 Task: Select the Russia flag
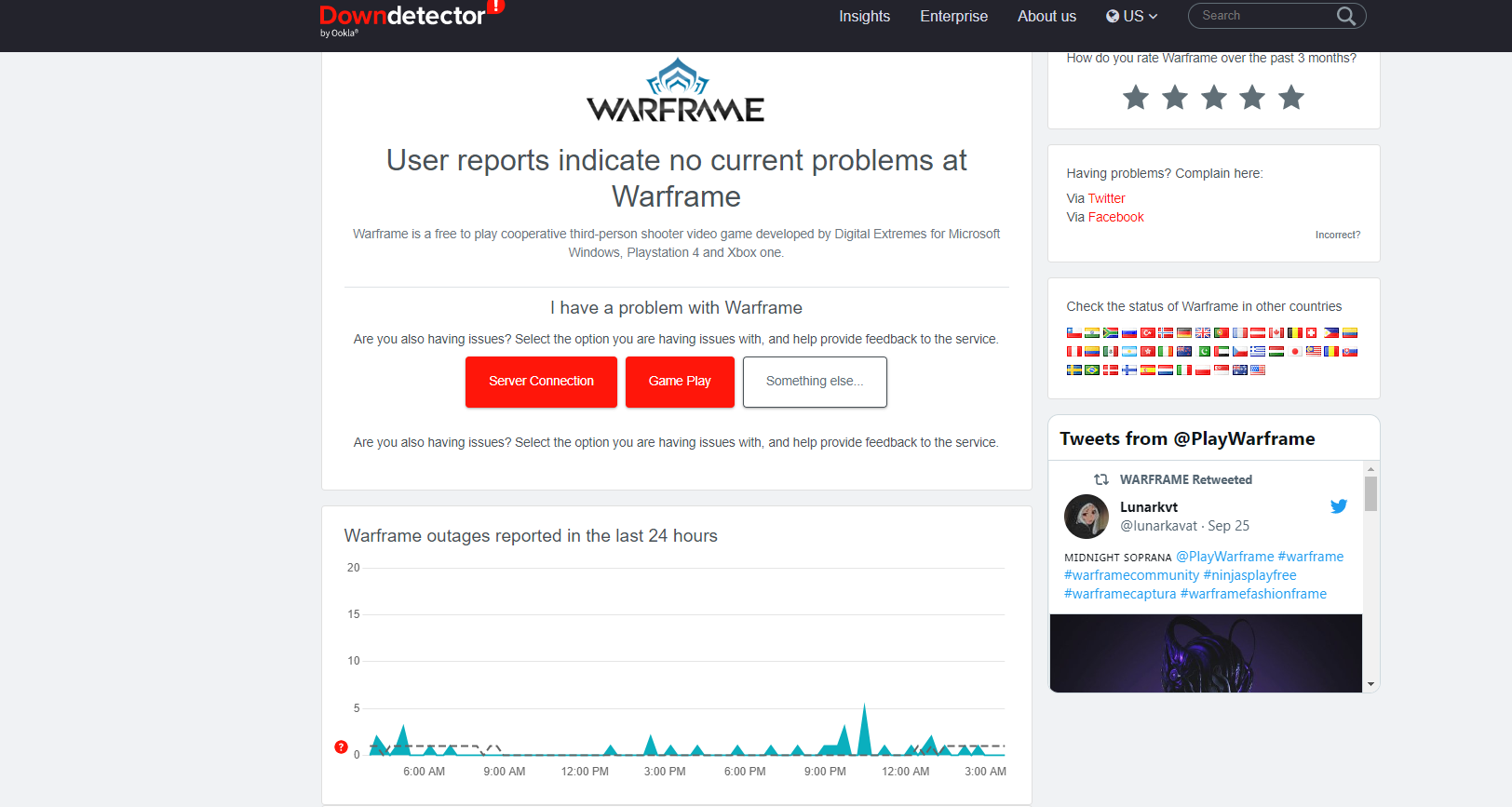pyautogui.click(x=1129, y=332)
